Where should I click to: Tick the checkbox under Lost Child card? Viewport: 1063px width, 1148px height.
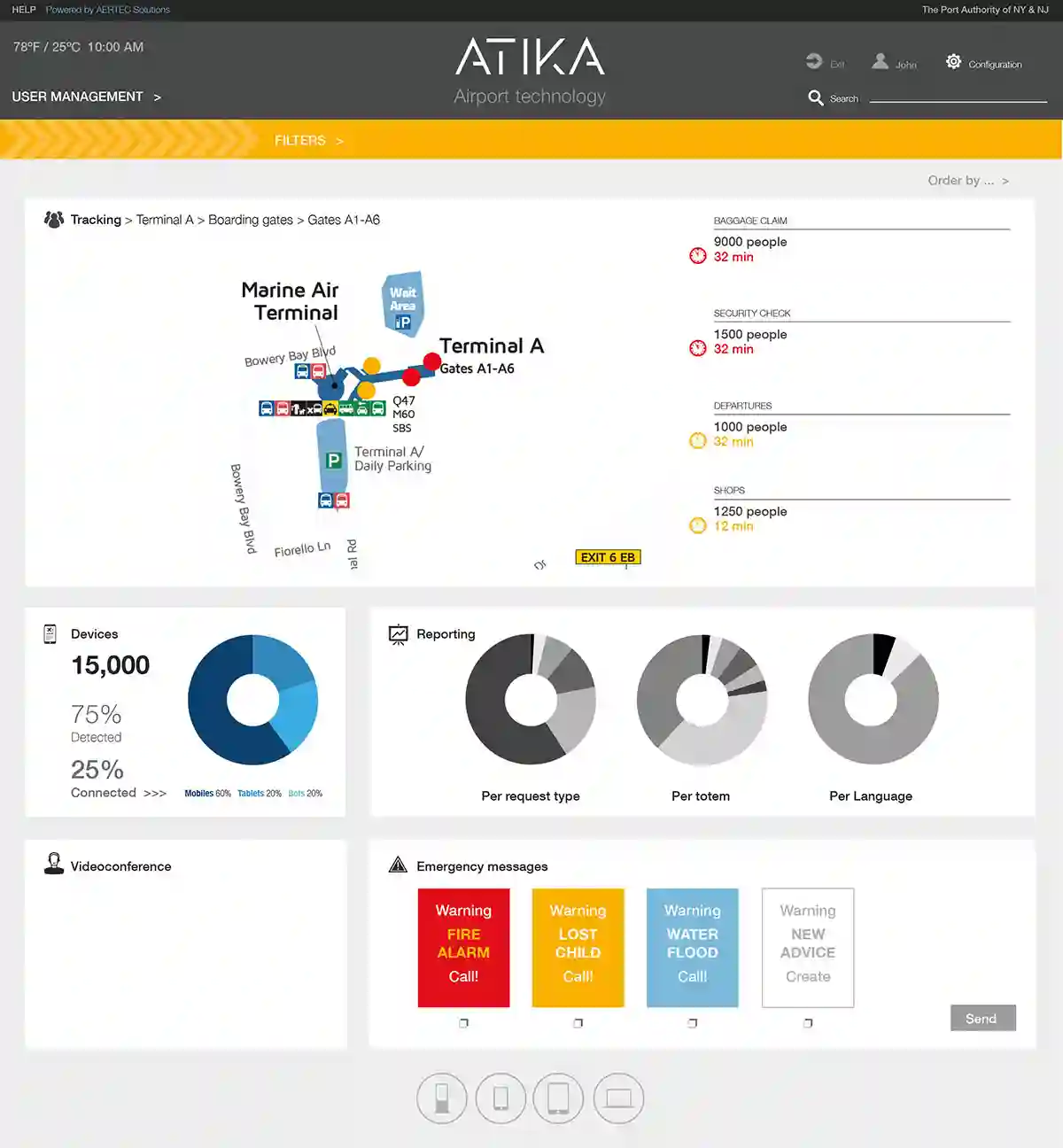click(x=578, y=1023)
